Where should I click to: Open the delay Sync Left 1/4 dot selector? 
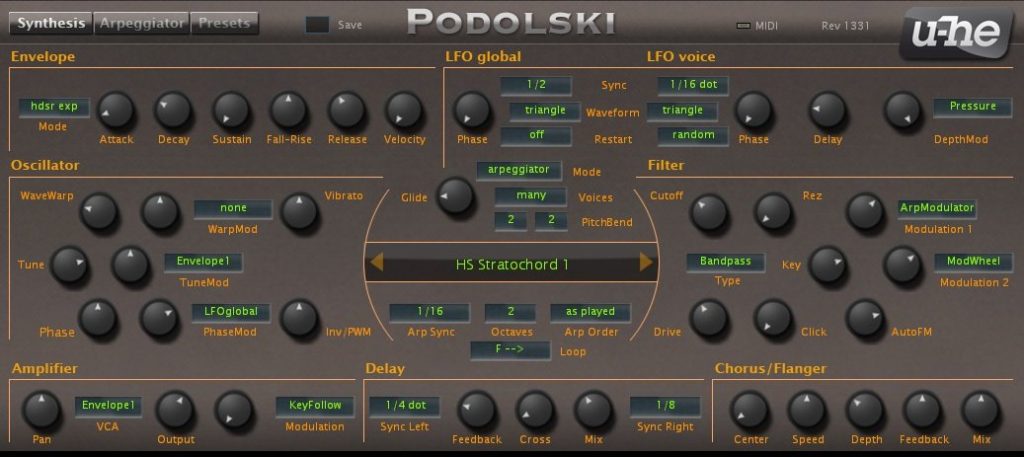(405, 406)
